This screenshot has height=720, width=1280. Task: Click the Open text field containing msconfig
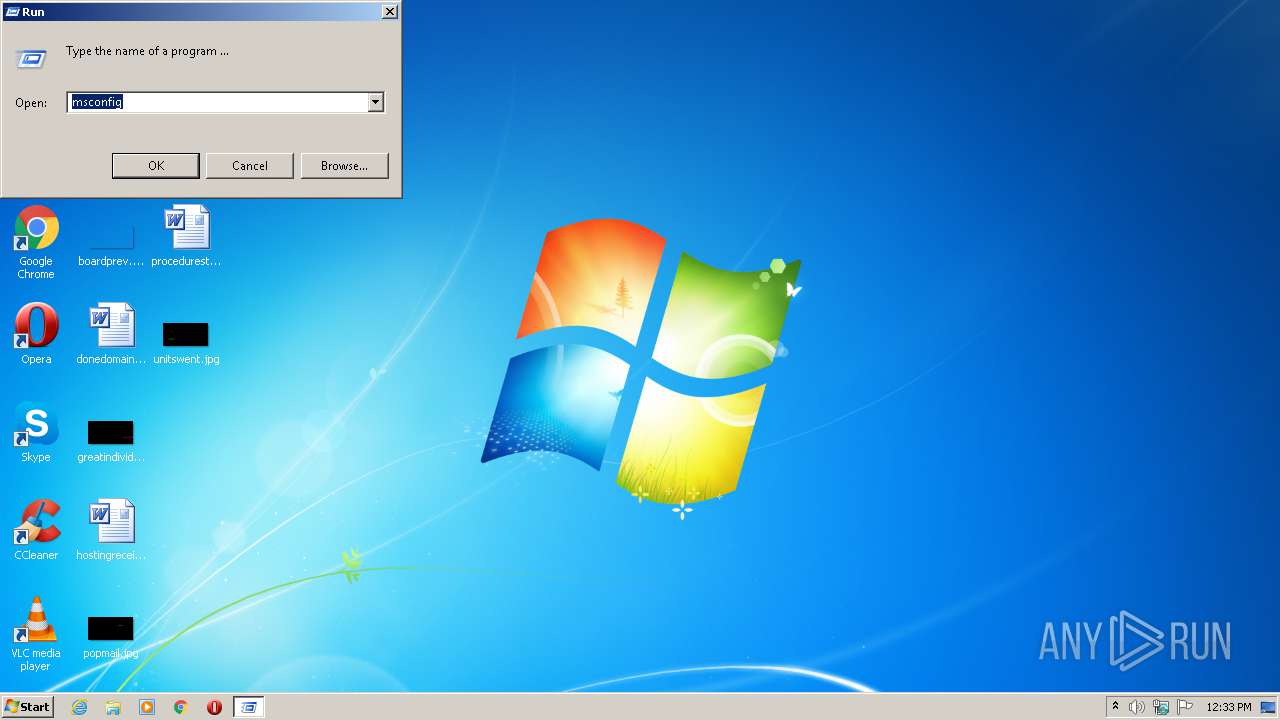(x=218, y=102)
